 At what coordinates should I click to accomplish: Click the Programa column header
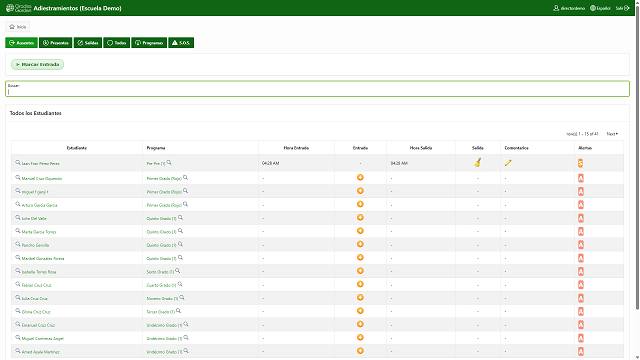[156, 148]
